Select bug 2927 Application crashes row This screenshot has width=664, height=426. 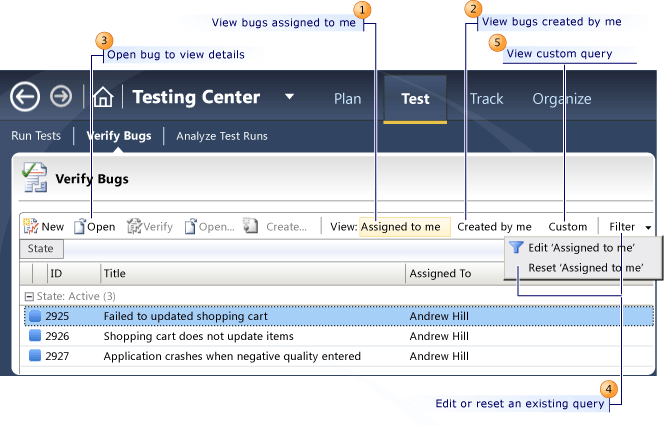[231, 356]
